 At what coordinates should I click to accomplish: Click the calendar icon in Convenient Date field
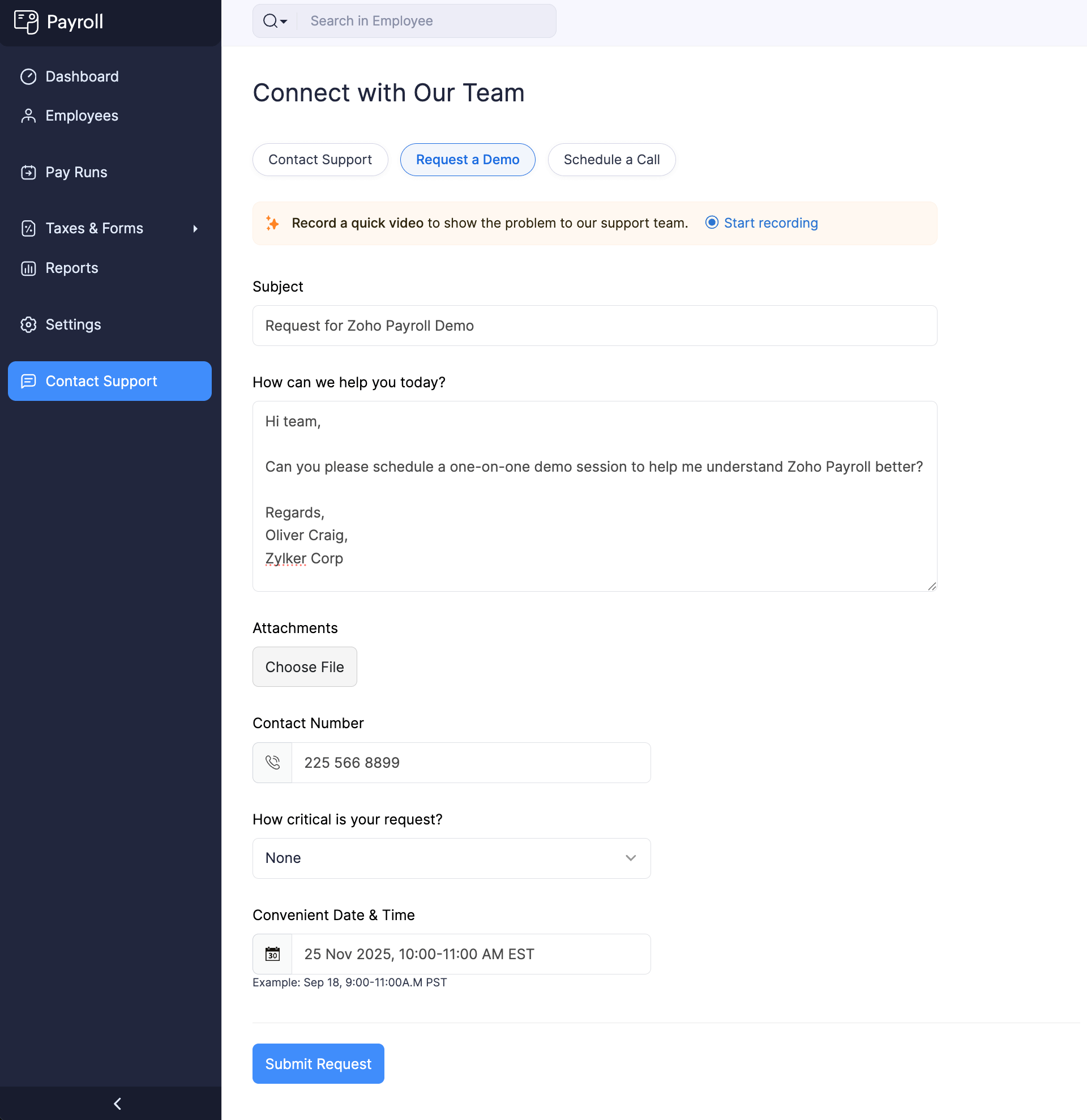point(272,953)
